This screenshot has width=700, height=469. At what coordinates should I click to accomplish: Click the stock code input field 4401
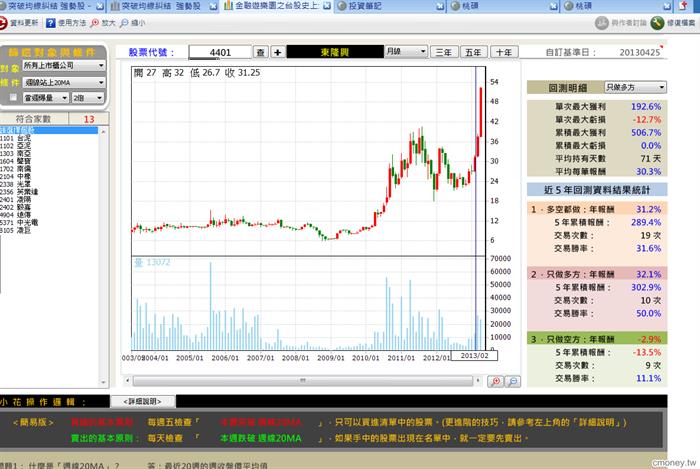click(220, 52)
